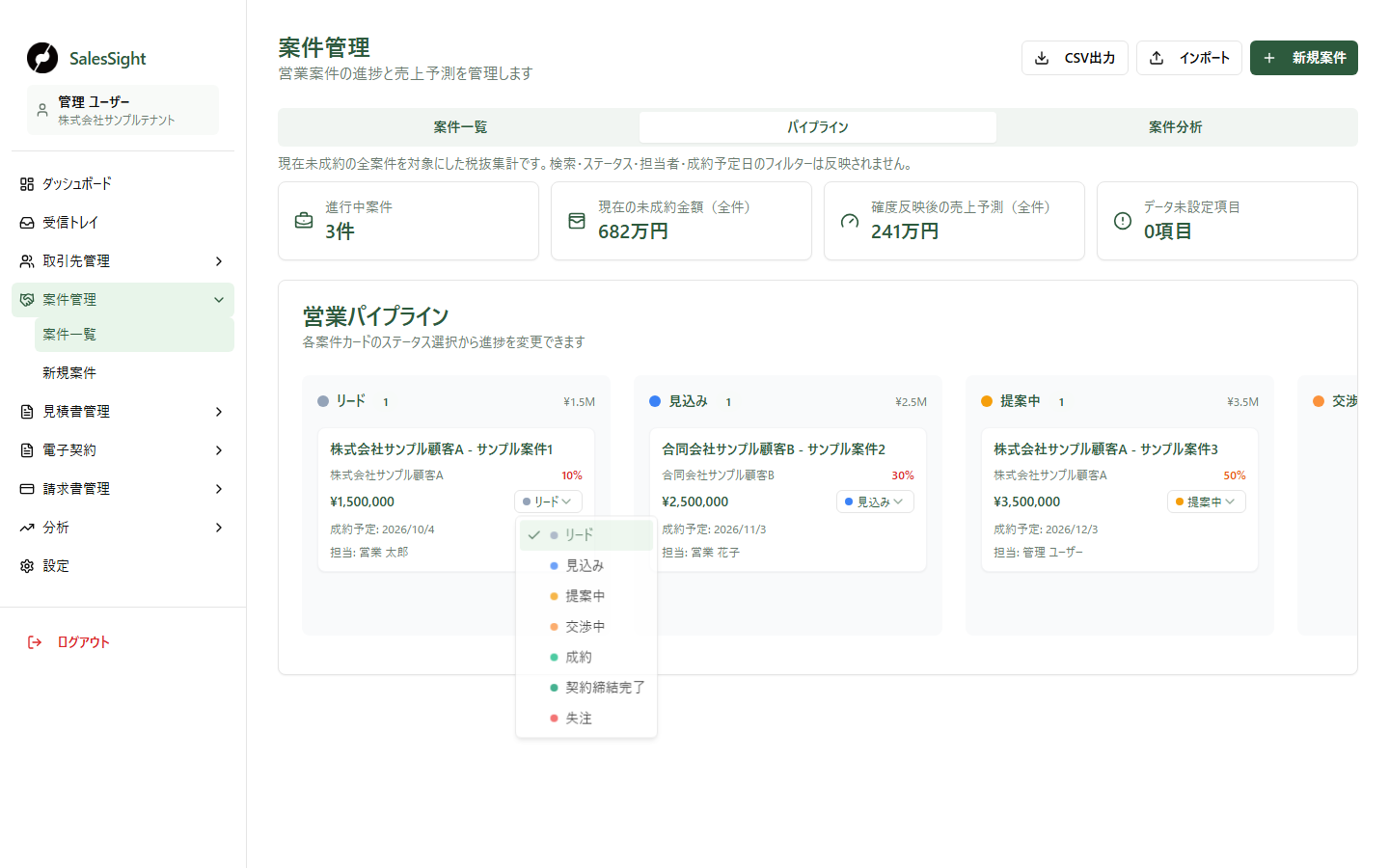Image resolution: width=1389 pixels, height=868 pixels.
Task: Click the 案件管理 handshake icon
Action: click(27, 300)
